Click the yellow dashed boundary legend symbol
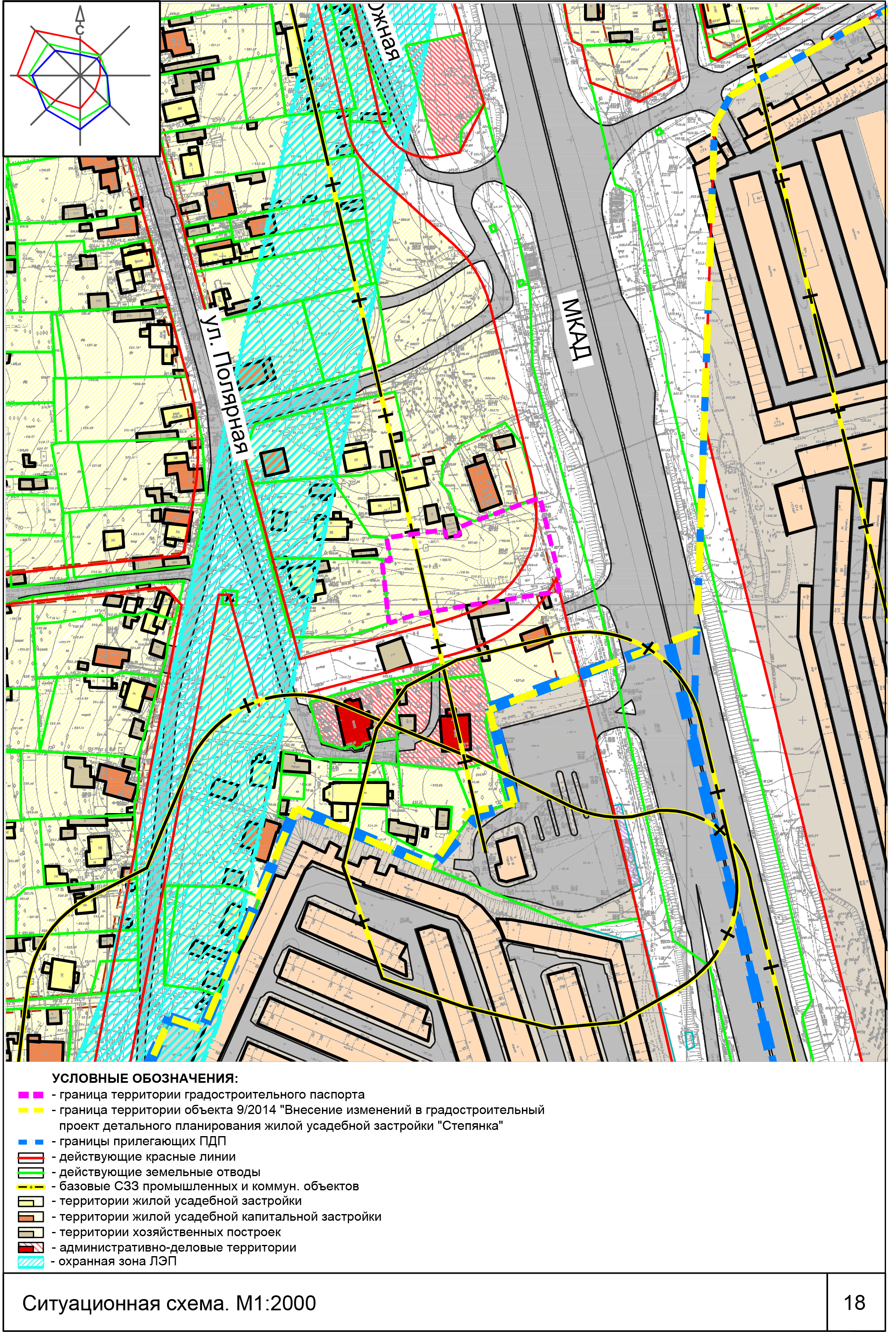 [x=31, y=1110]
